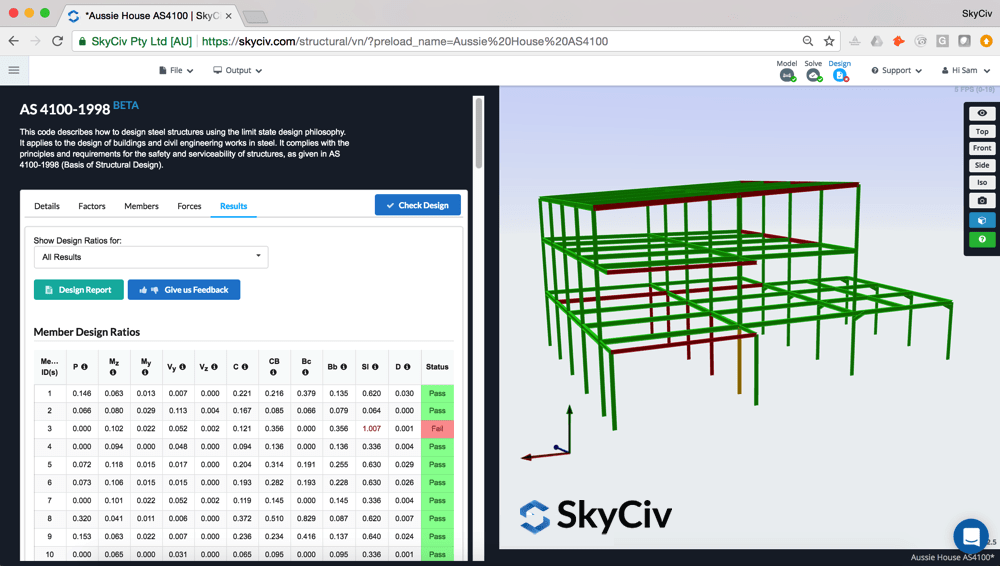Click the Design Report button
Screen dimensions: 1000x566
click(x=79, y=290)
